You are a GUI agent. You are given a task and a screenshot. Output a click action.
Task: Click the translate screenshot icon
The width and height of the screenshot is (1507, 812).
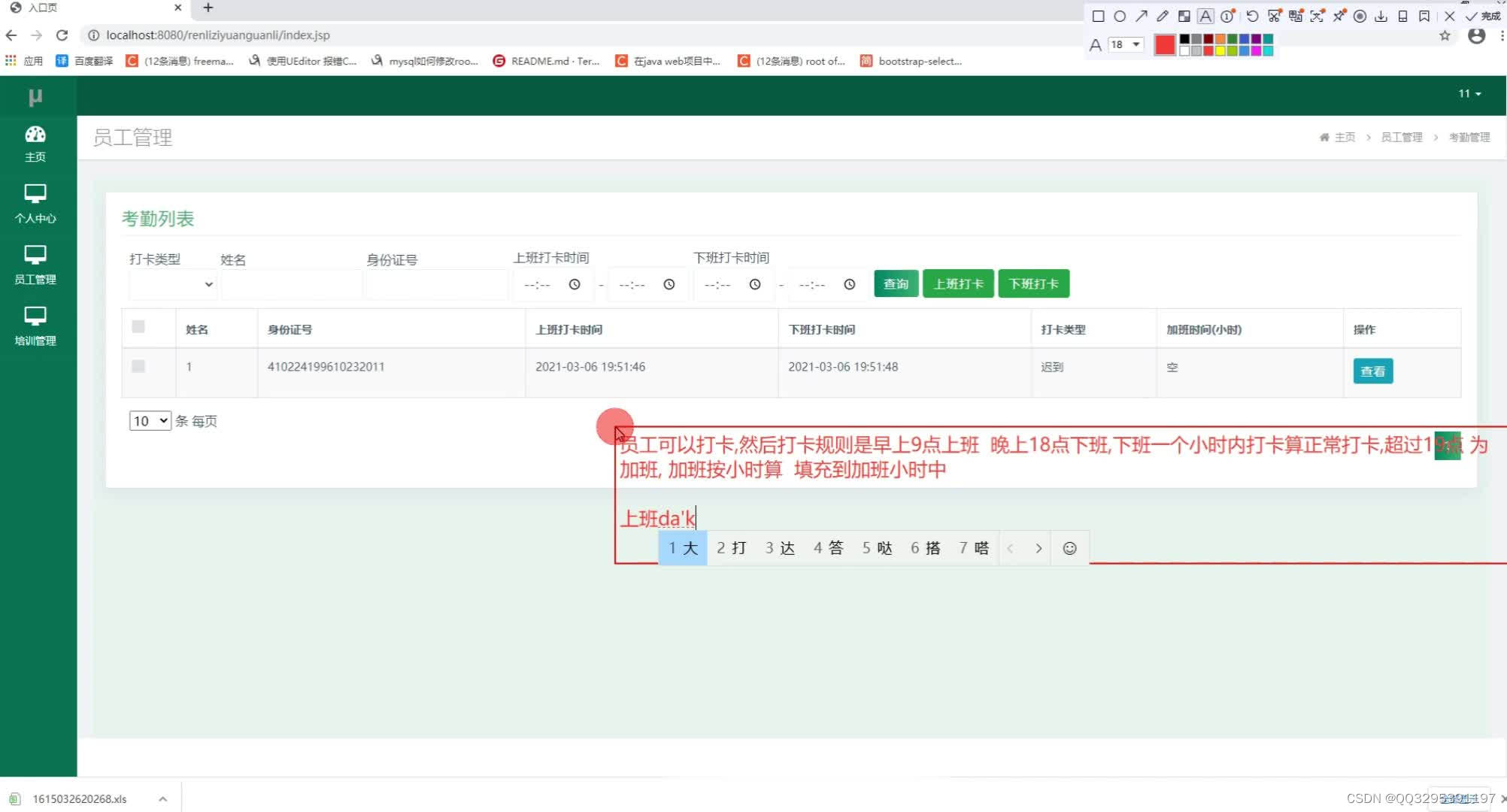tap(1296, 17)
